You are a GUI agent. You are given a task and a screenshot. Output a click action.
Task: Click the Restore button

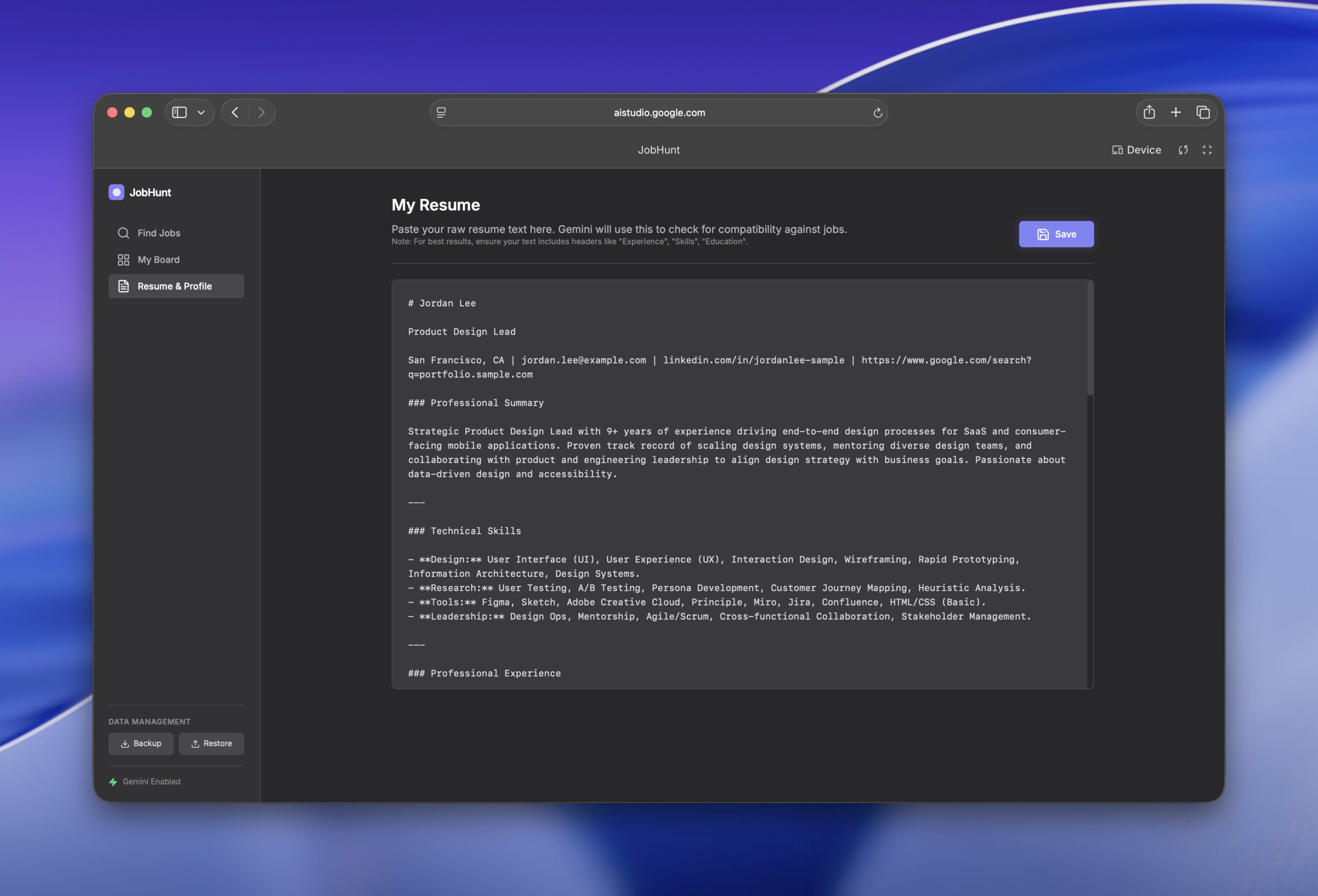(211, 744)
